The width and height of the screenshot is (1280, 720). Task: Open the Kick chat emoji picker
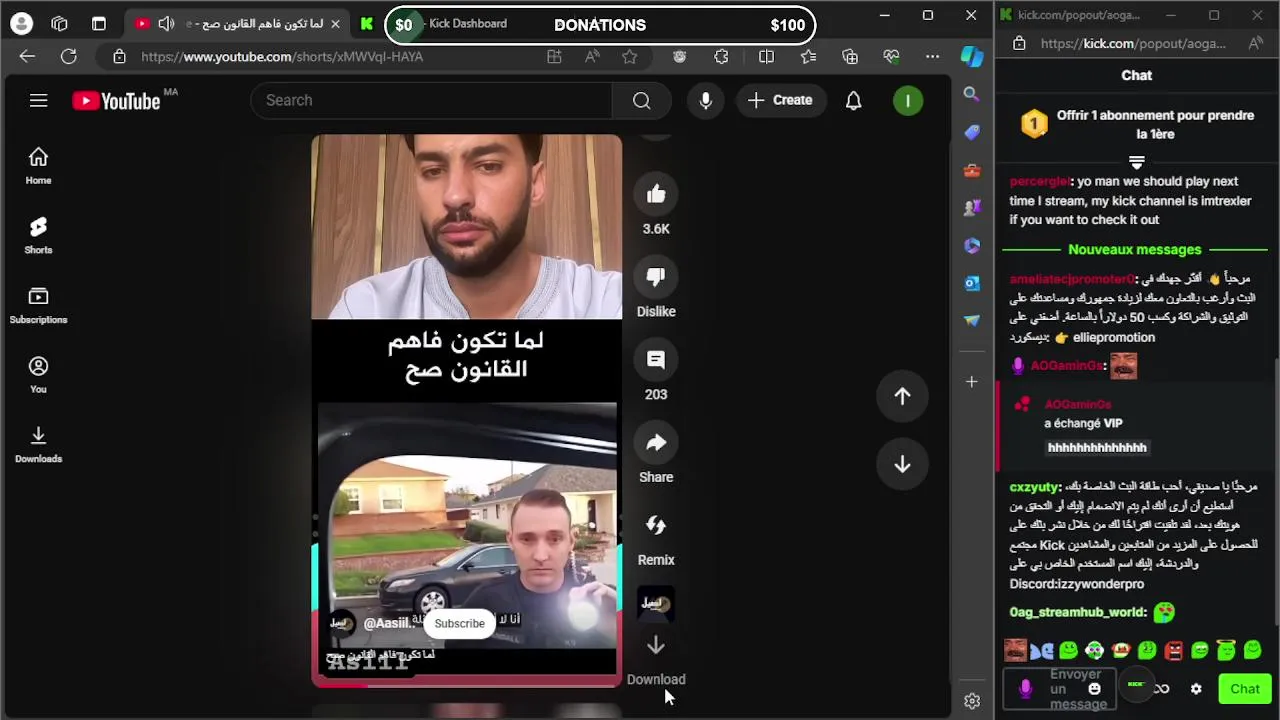pos(1094,689)
